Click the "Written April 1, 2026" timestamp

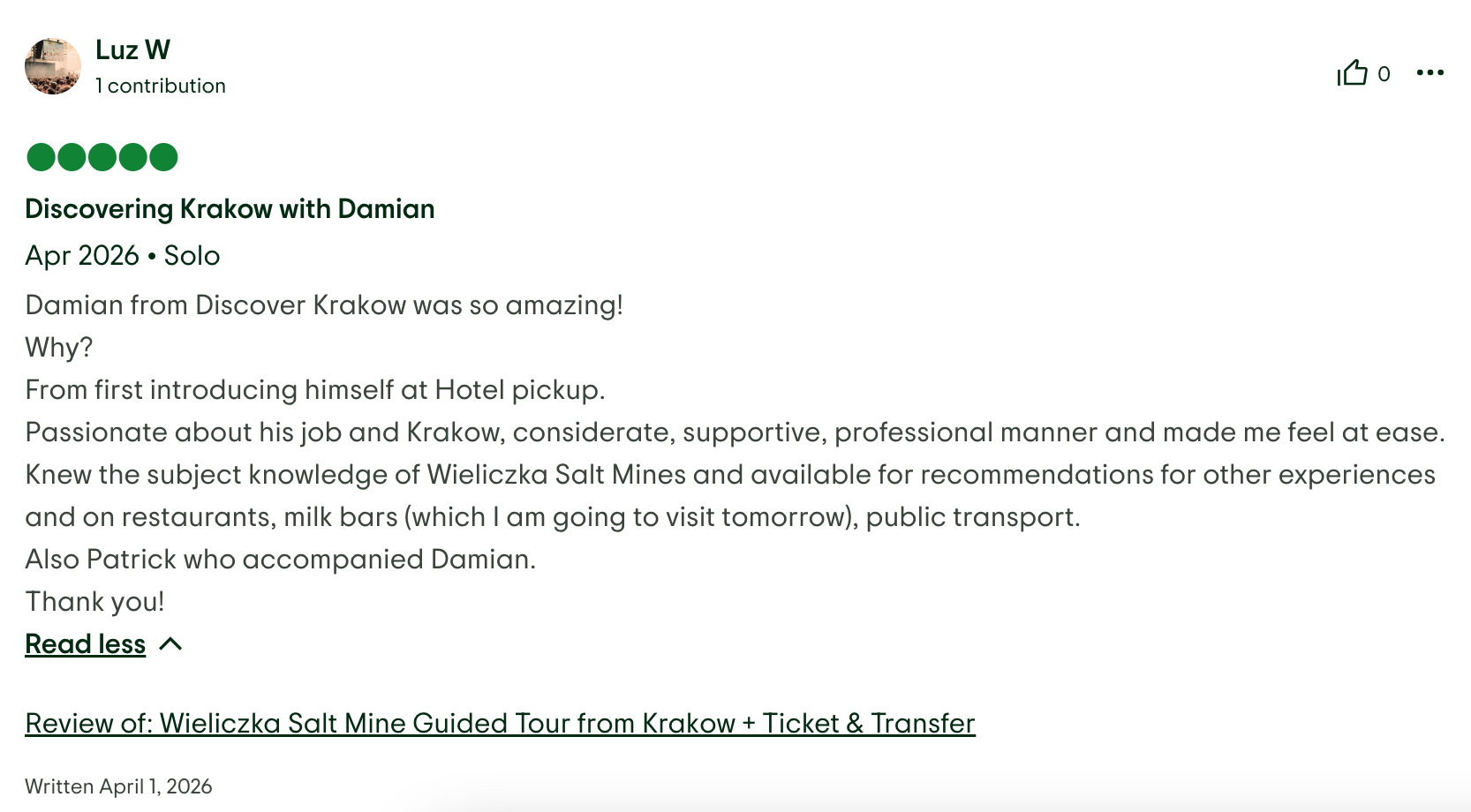pyautogui.click(x=118, y=786)
